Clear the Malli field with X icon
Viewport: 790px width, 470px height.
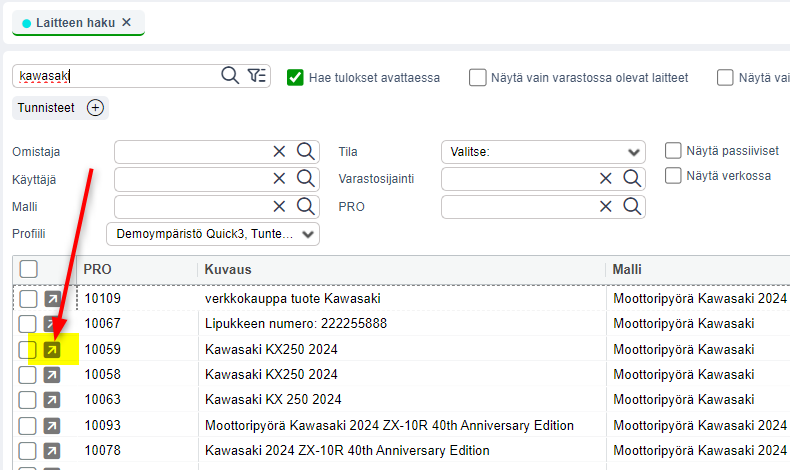pyautogui.click(x=279, y=206)
